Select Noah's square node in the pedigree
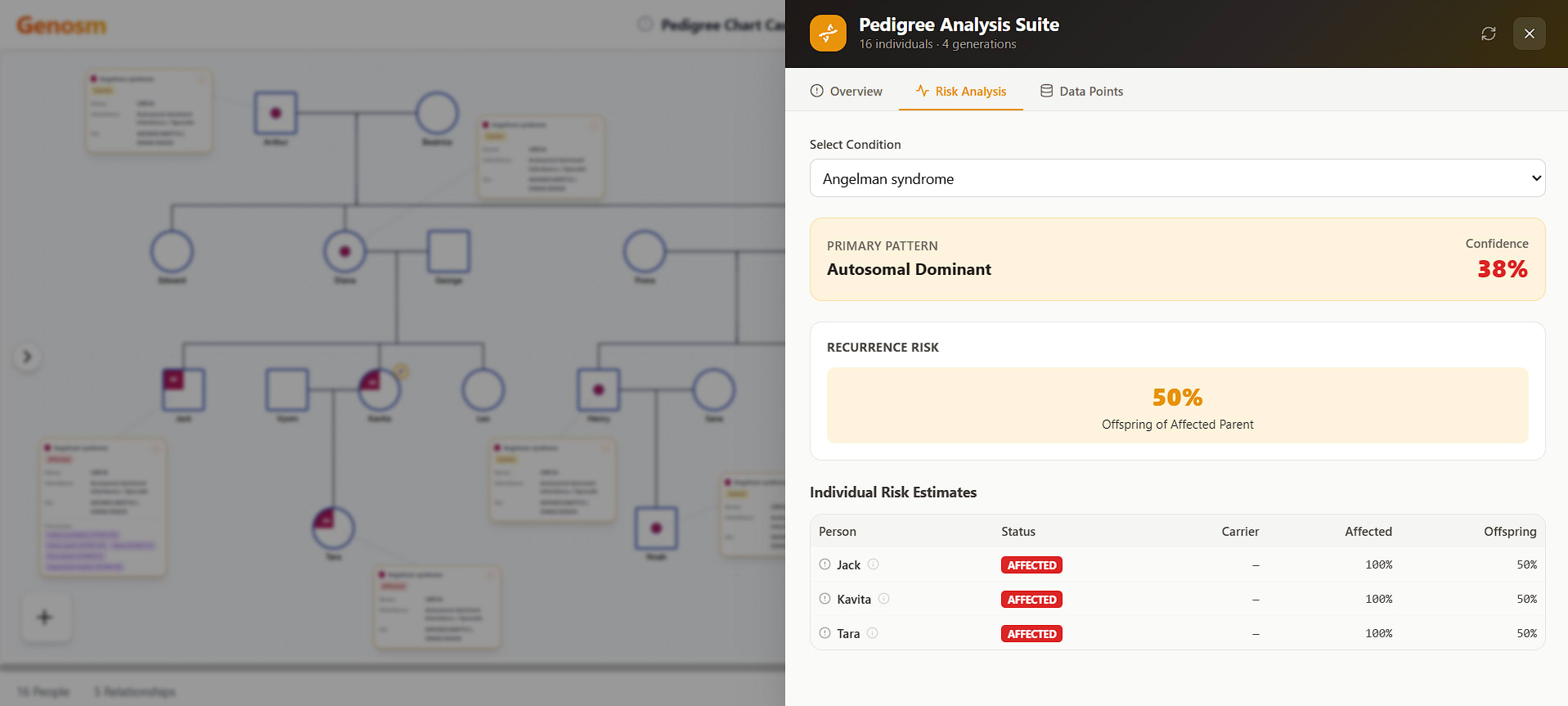 [x=656, y=528]
